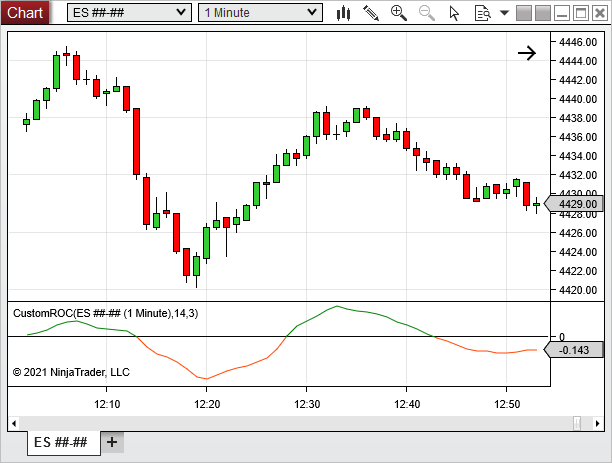Click the zoom out magnifier
612x463 pixels.
pos(427,13)
